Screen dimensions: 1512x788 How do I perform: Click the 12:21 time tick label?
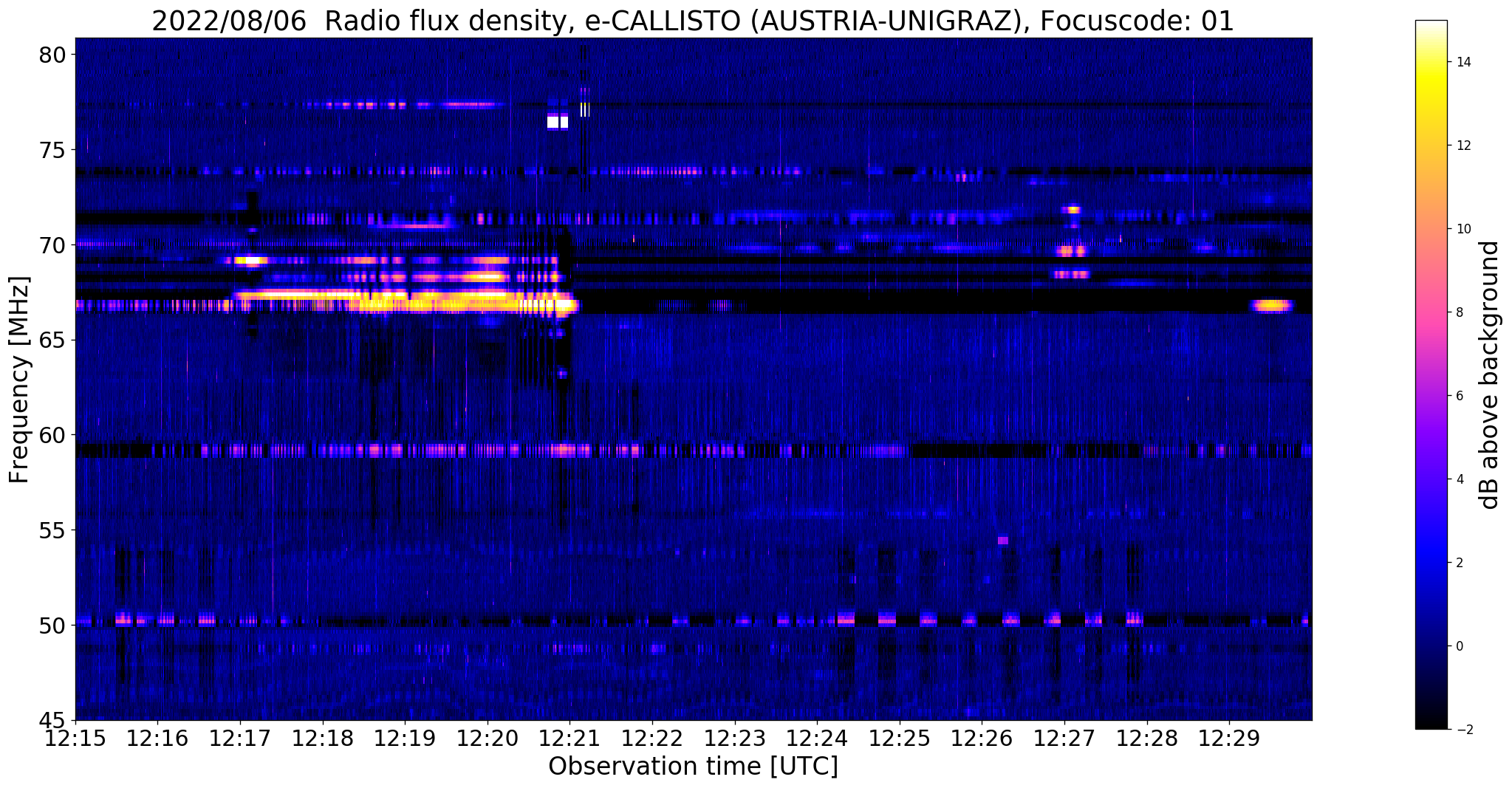coord(569,739)
